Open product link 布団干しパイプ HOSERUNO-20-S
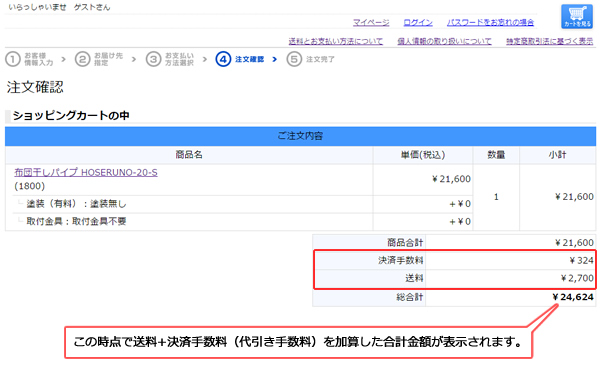 pyautogui.click(x=86, y=173)
